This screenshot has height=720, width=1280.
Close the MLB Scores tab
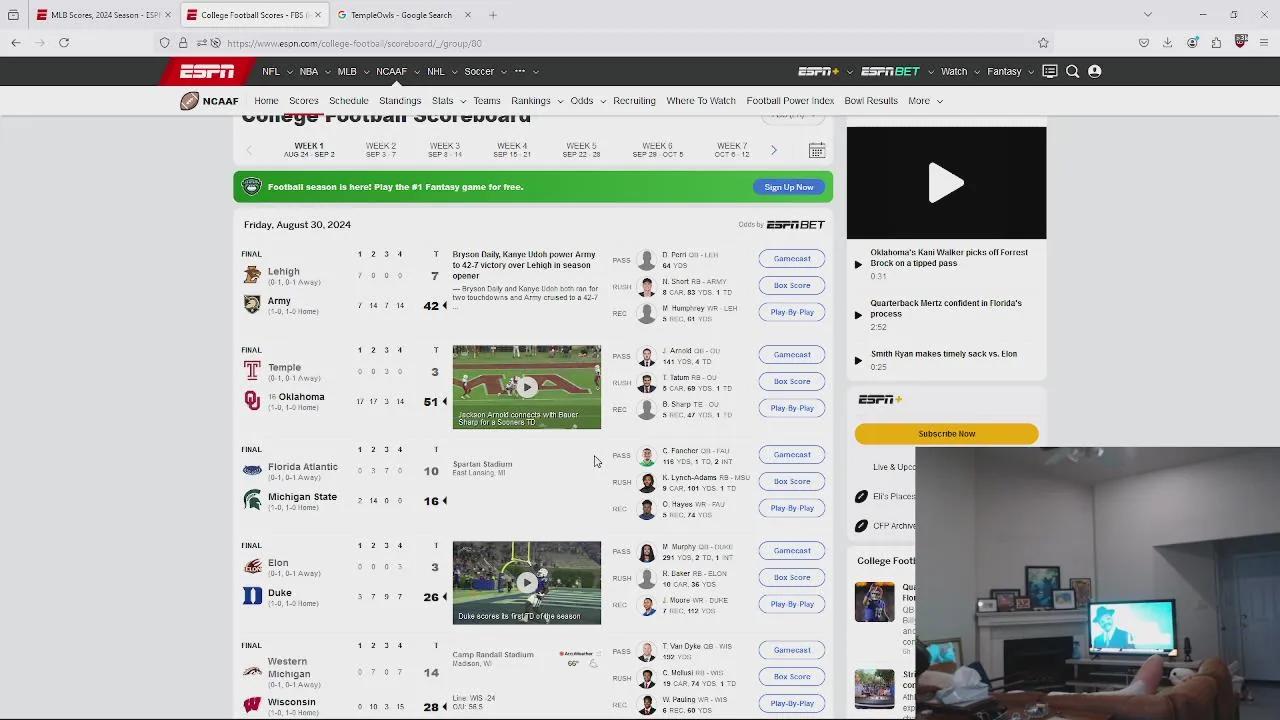click(x=168, y=15)
